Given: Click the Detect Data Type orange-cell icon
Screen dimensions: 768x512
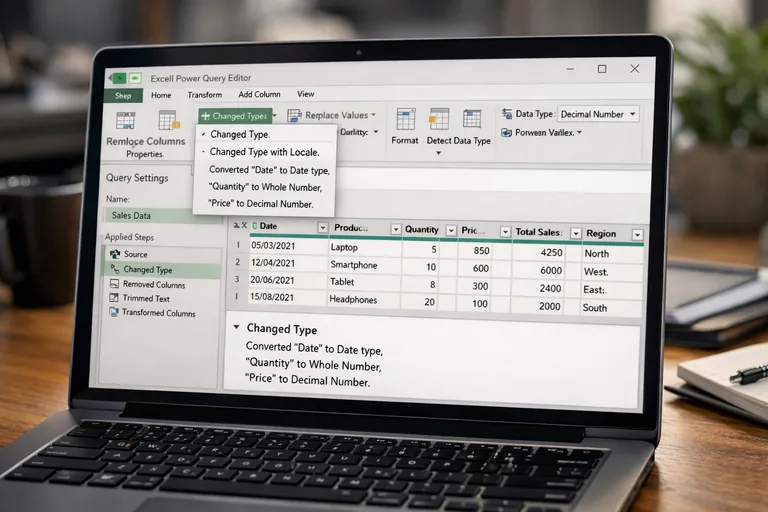Looking at the screenshot, I should [438, 119].
